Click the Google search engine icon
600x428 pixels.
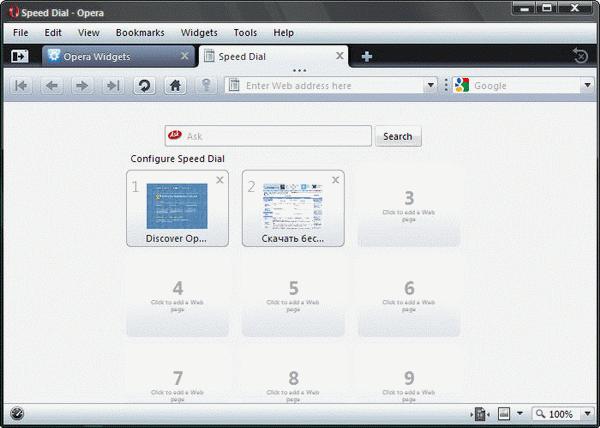pyautogui.click(x=462, y=85)
